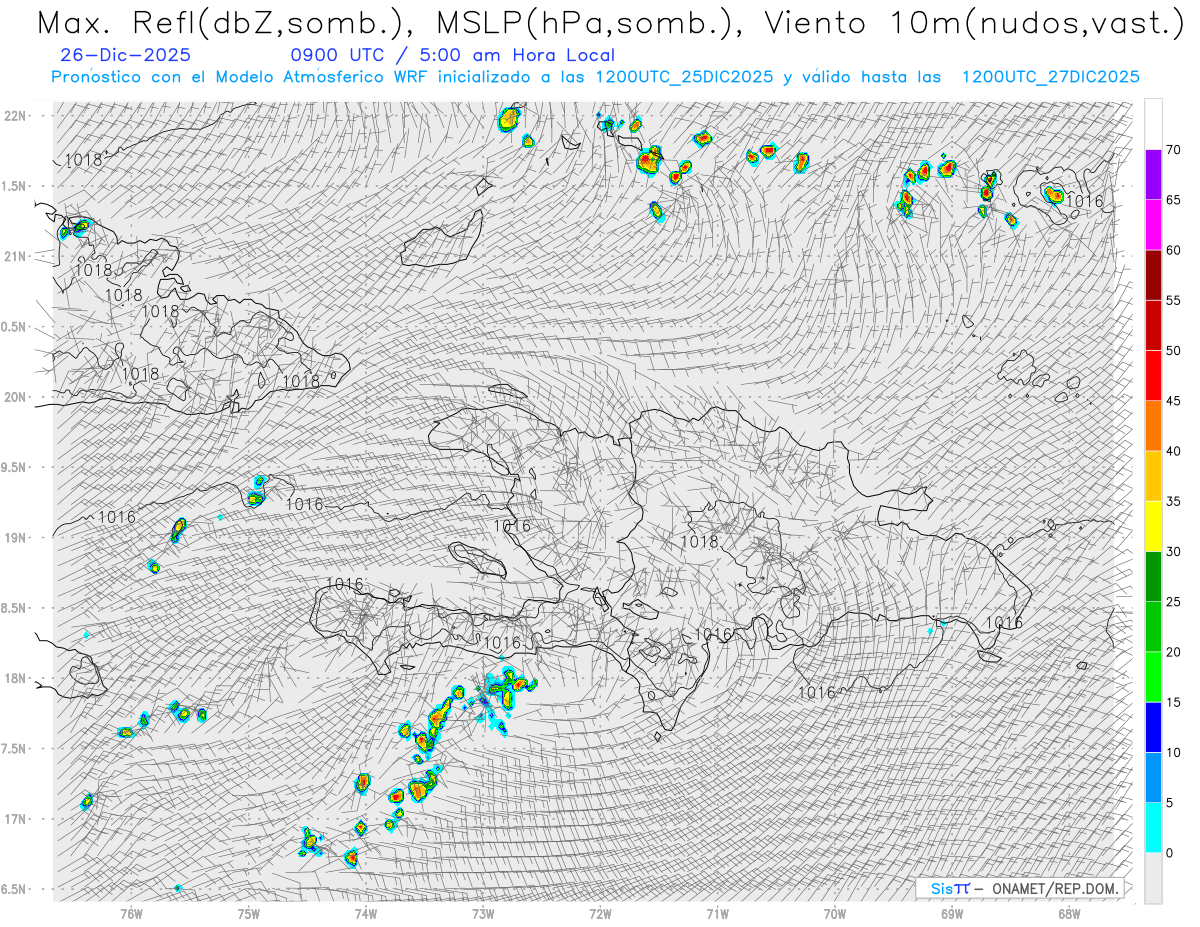The width and height of the screenshot is (1200, 927).
Task: Click the '9.5N' latitude label
Action: click(13, 467)
